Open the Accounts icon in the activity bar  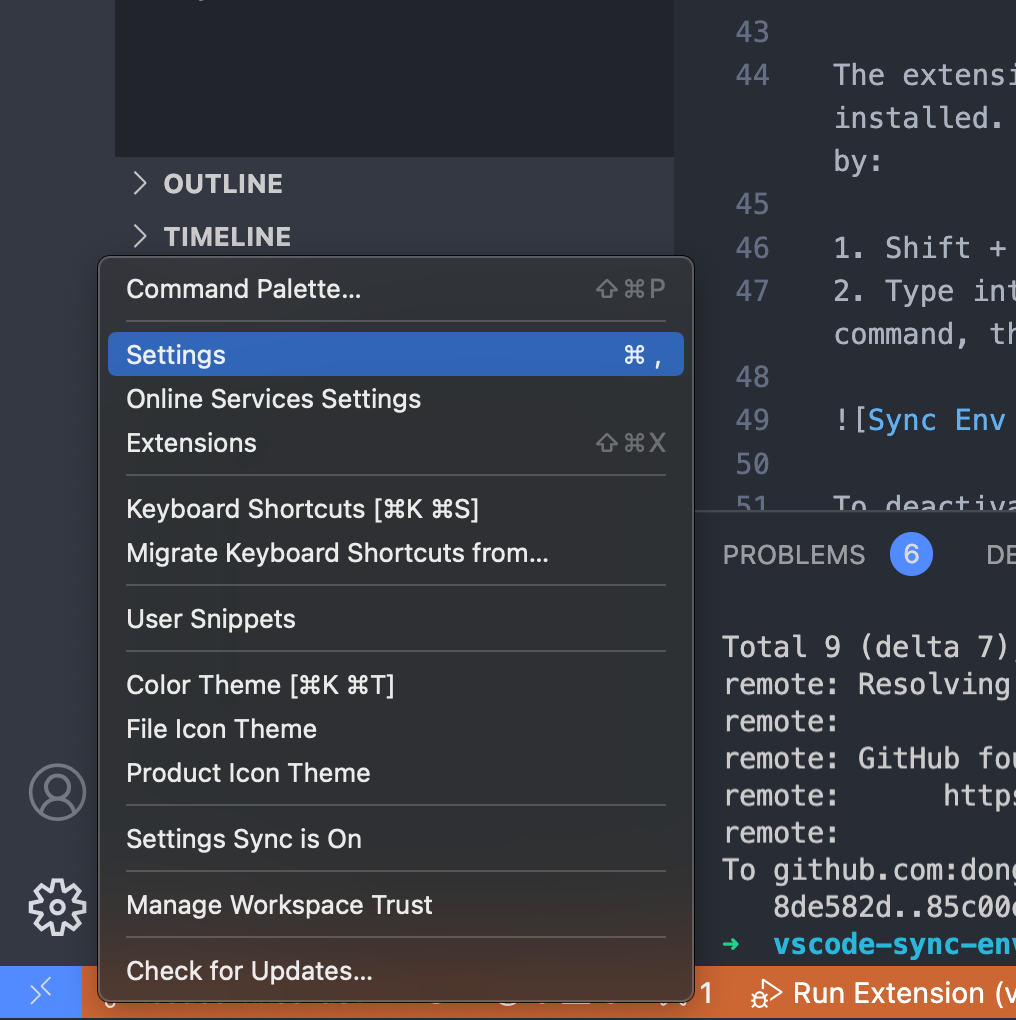[57, 792]
